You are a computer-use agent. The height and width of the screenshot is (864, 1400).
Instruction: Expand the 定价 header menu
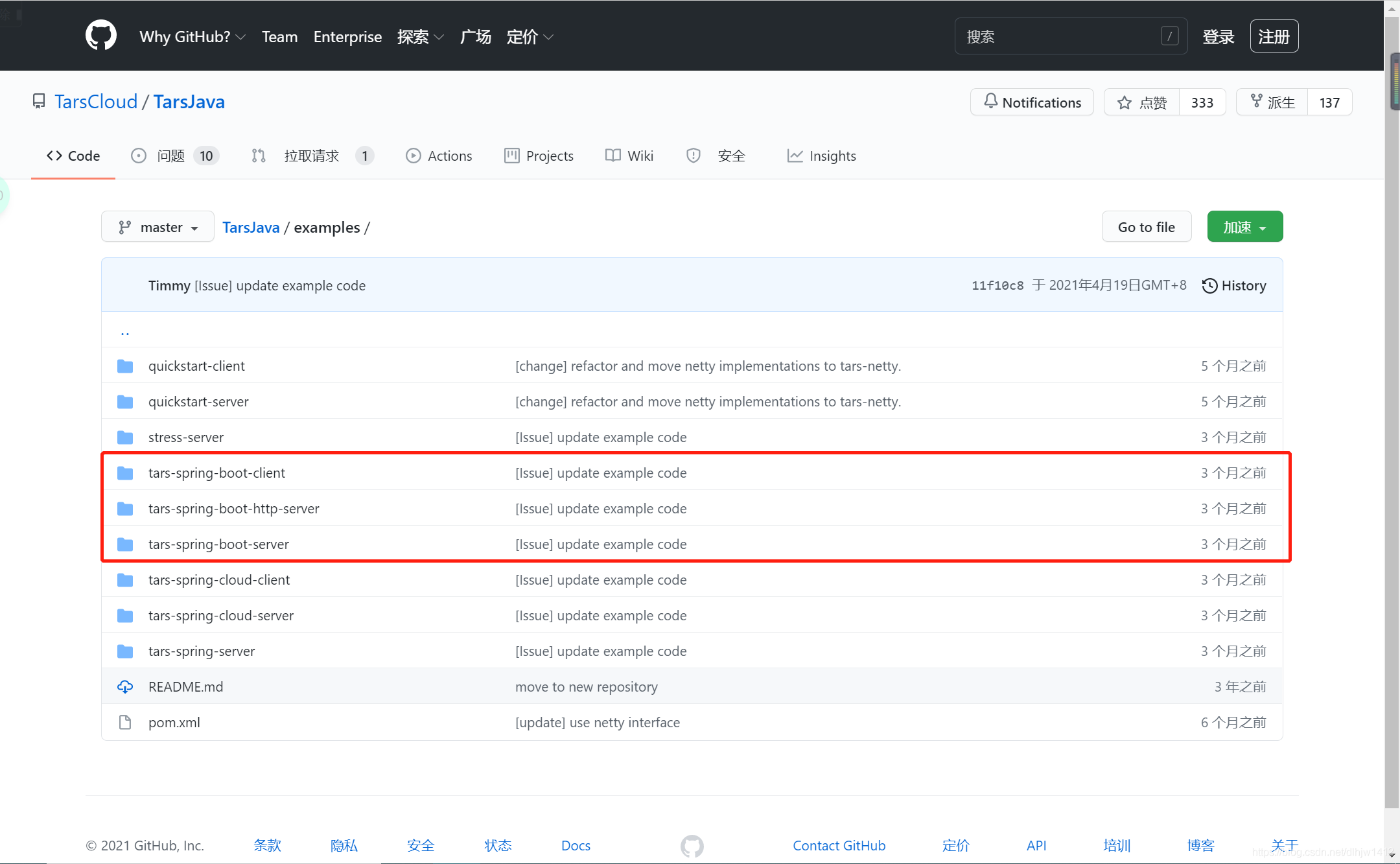530,37
